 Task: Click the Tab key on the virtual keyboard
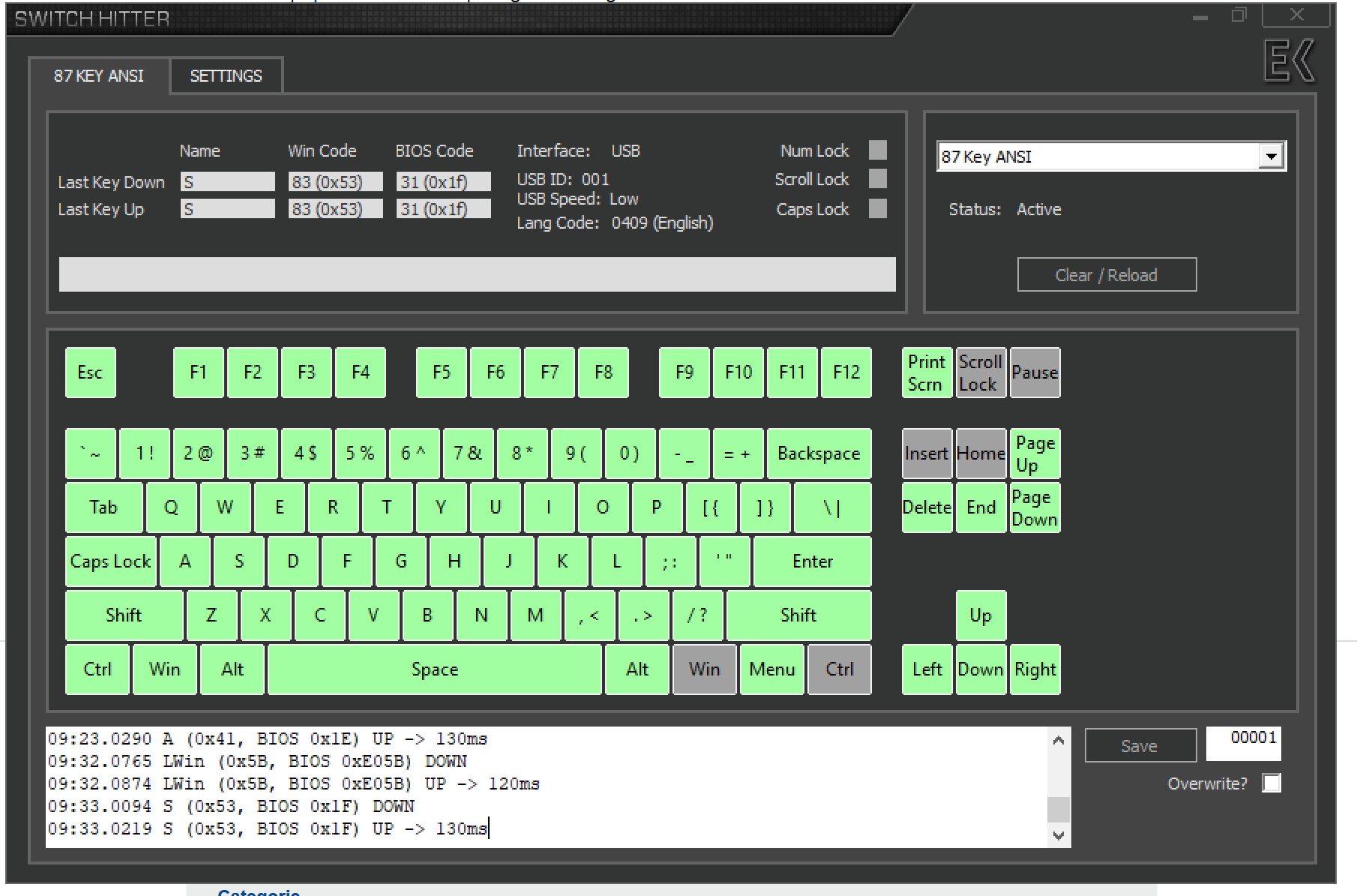(x=104, y=508)
